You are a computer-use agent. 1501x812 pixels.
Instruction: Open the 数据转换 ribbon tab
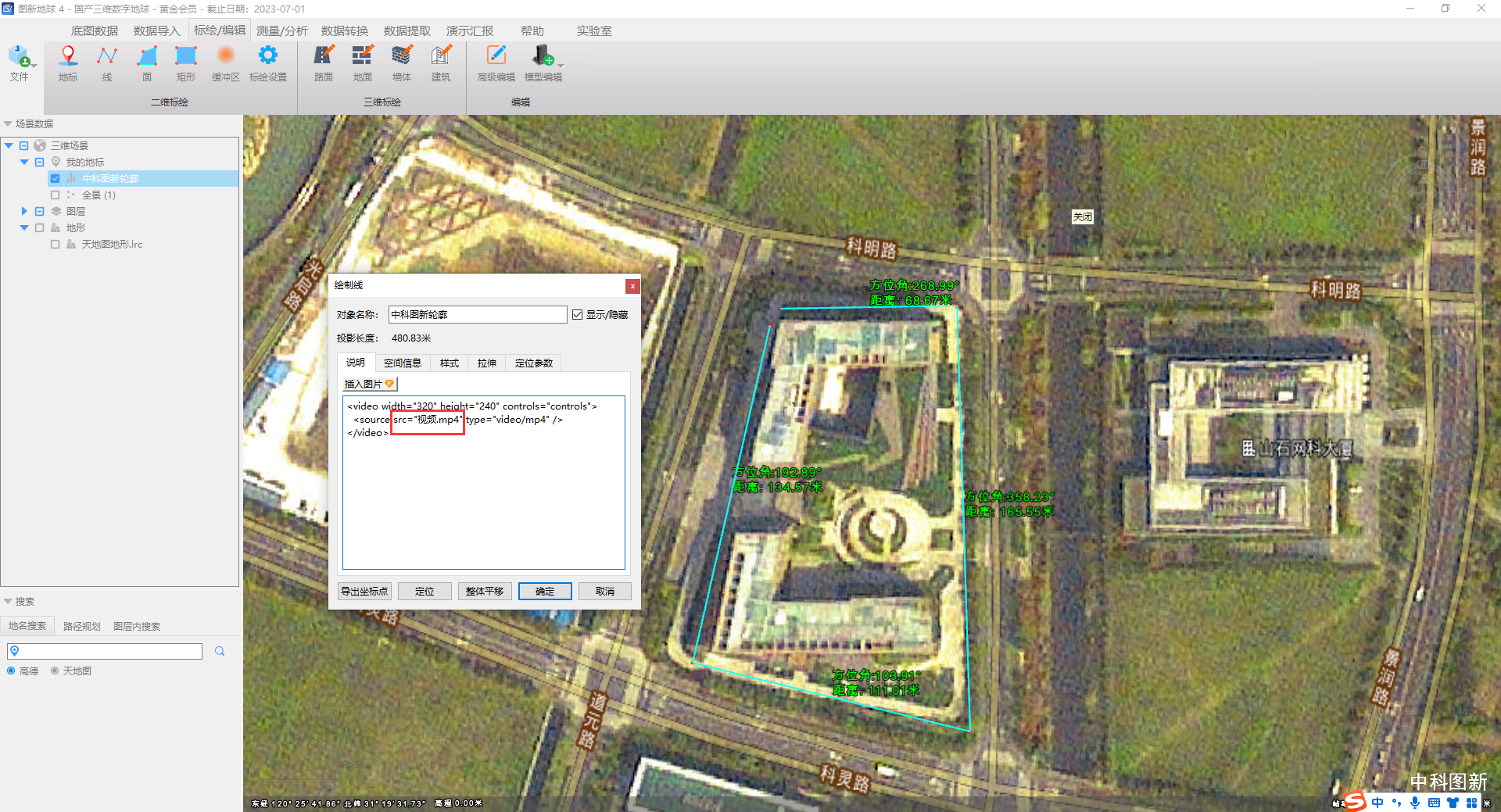click(345, 30)
